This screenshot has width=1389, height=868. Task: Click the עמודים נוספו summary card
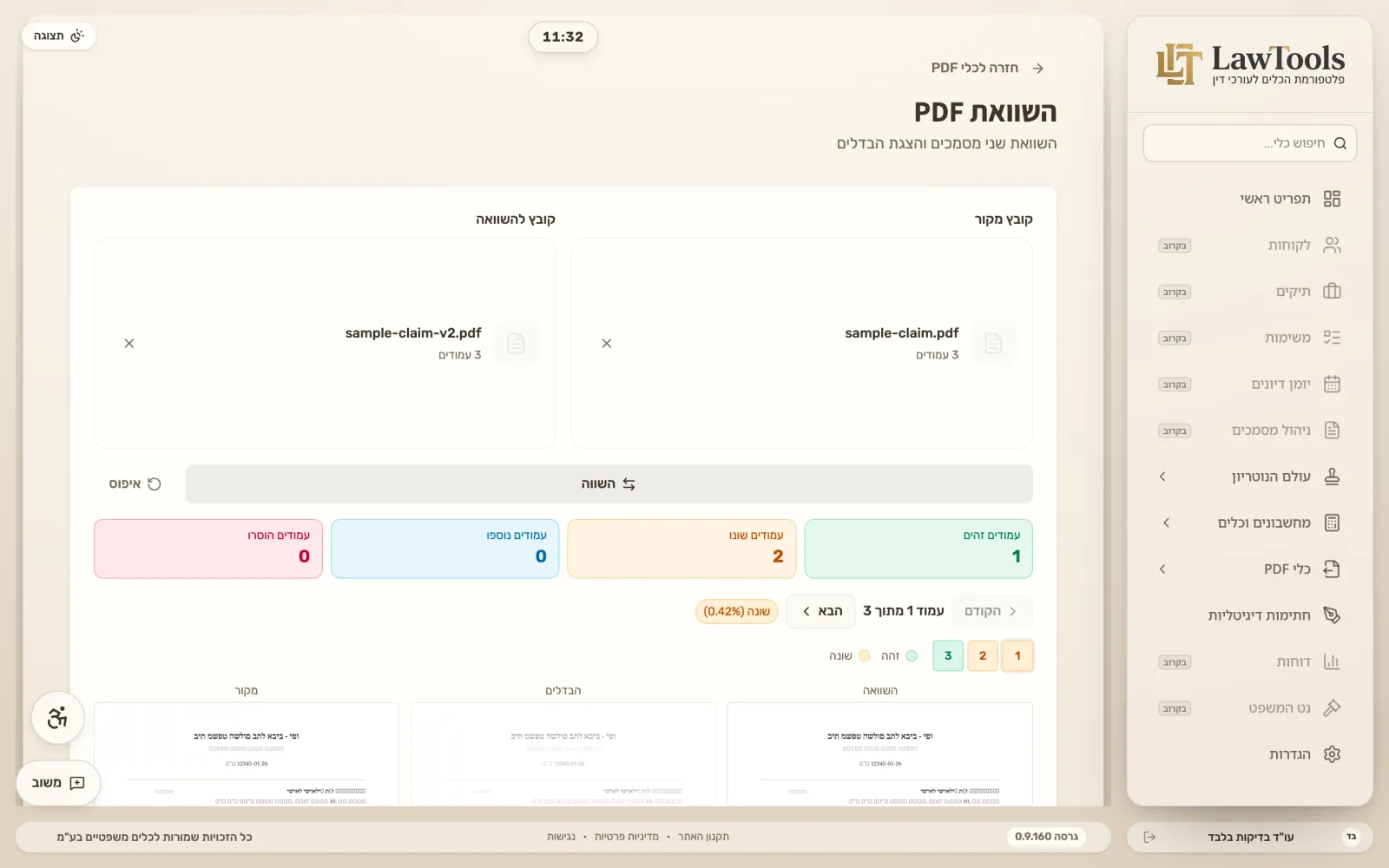[444, 549]
